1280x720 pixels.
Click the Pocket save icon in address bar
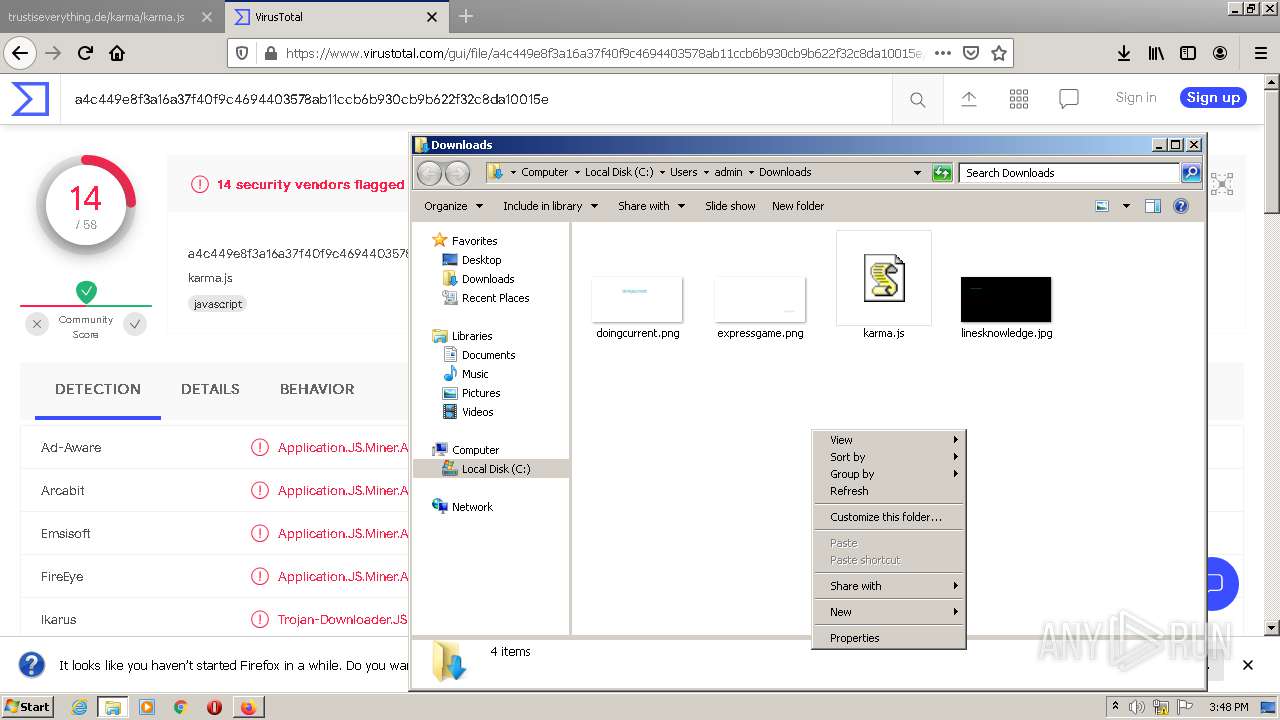(970, 53)
